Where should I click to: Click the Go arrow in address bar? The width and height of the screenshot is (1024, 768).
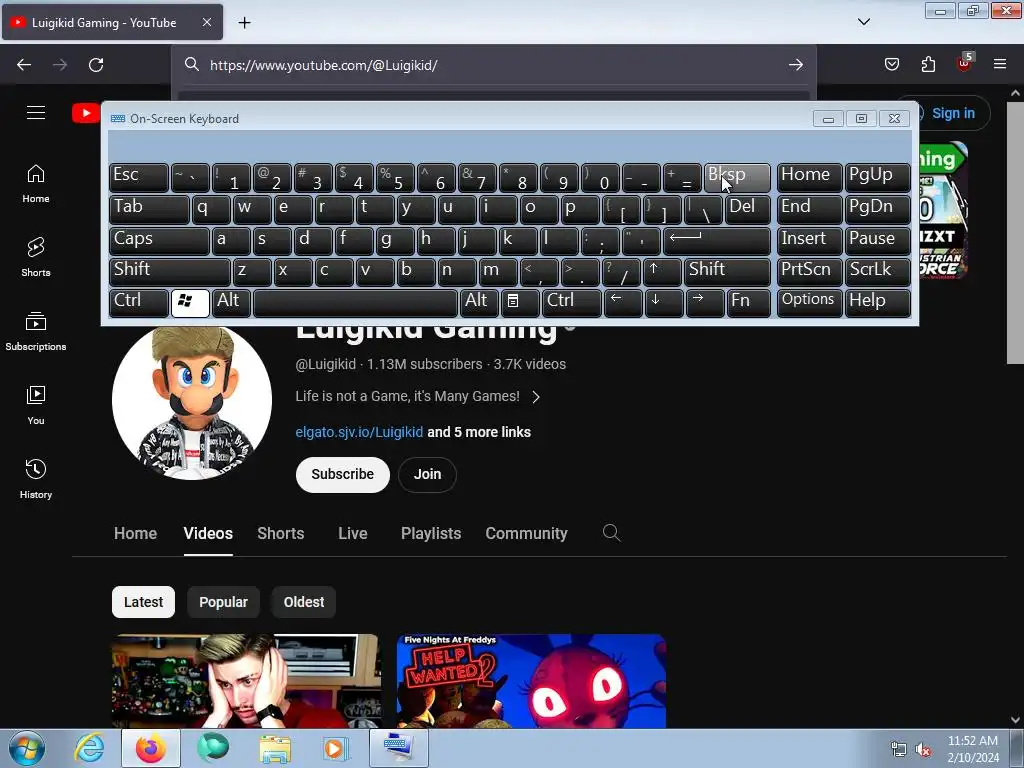point(795,65)
